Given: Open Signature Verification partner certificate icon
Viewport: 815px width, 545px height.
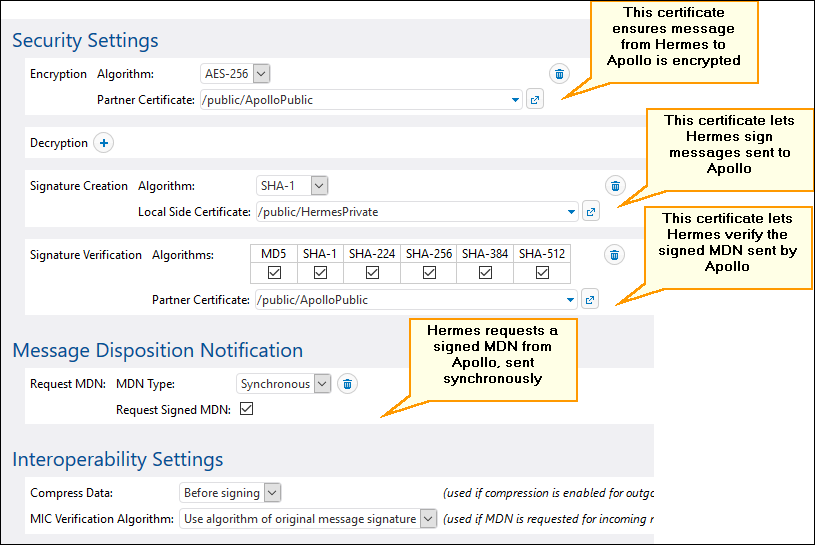Looking at the screenshot, I should (590, 299).
